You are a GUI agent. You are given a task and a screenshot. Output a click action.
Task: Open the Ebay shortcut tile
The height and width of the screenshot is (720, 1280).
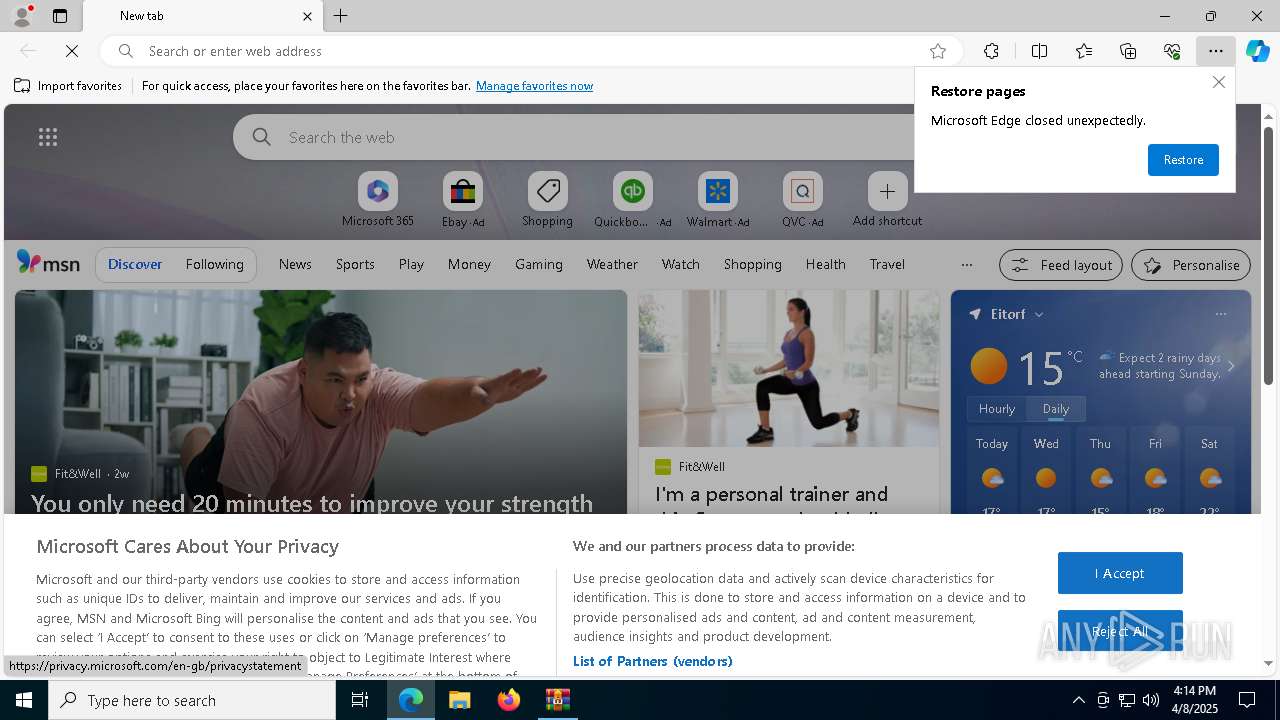[463, 200]
